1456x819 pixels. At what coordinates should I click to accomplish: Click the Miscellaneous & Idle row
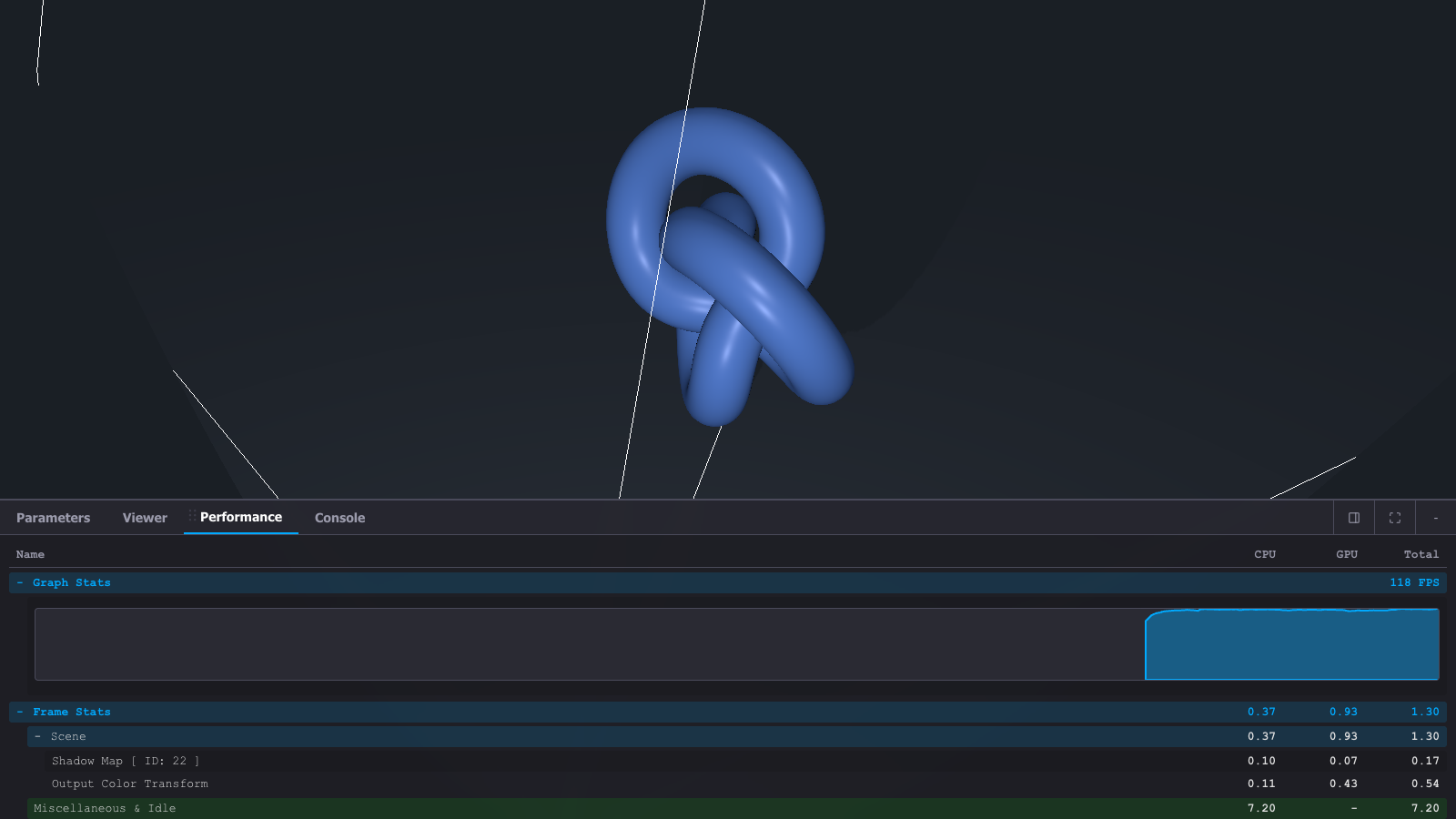point(105,808)
